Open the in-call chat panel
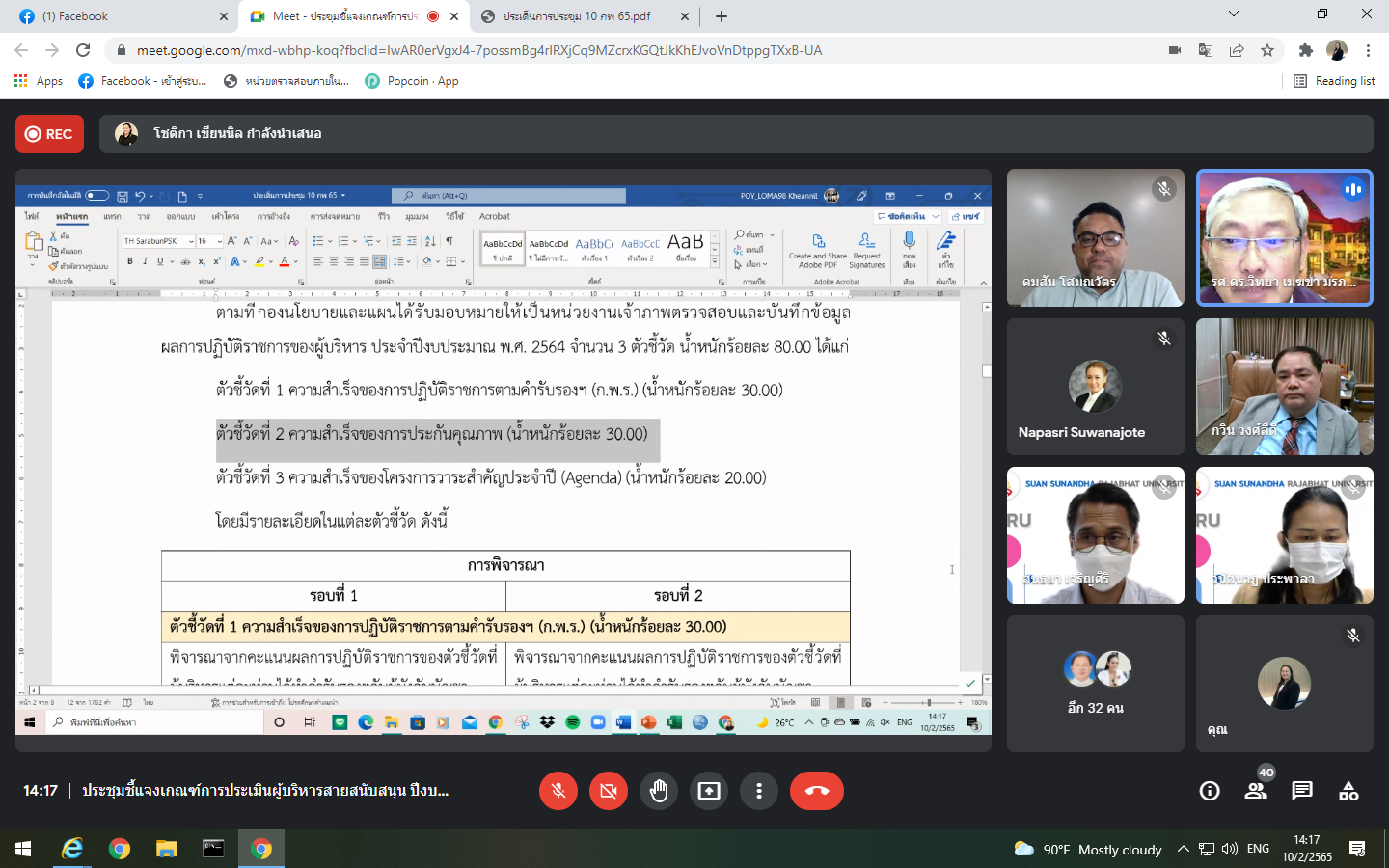The width and height of the screenshot is (1389, 868). [1302, 792]
